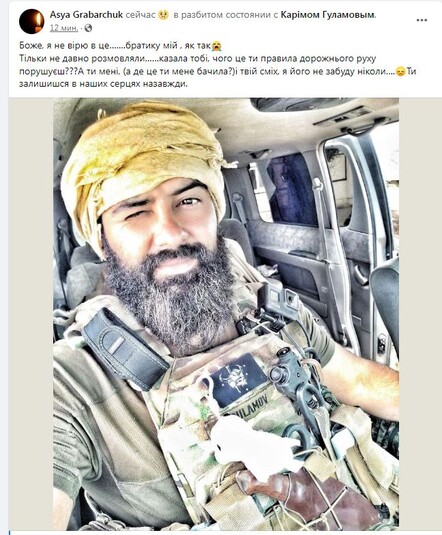Open the post options three-dot menu
Screen dimensions: 442x535
tap(422, 20)
